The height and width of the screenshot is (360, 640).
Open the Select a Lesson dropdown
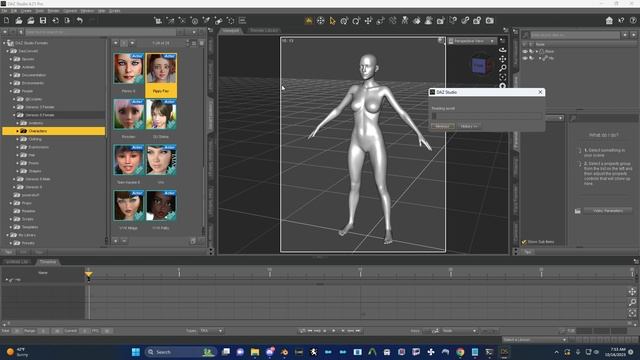coord(534,340)
